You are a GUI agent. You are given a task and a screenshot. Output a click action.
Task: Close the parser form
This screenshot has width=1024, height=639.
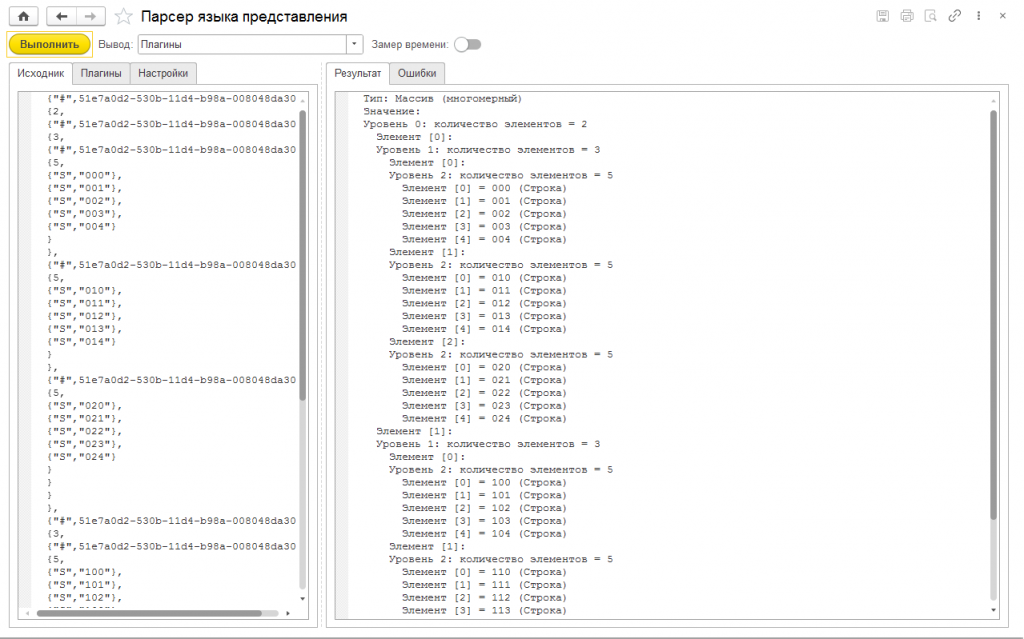coord(1002,16)
